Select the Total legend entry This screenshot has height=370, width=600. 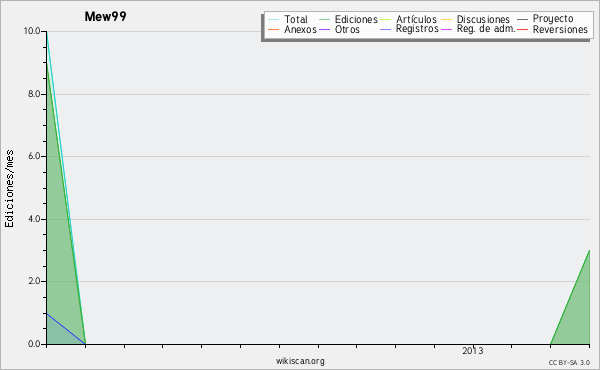tap(288, 19)
